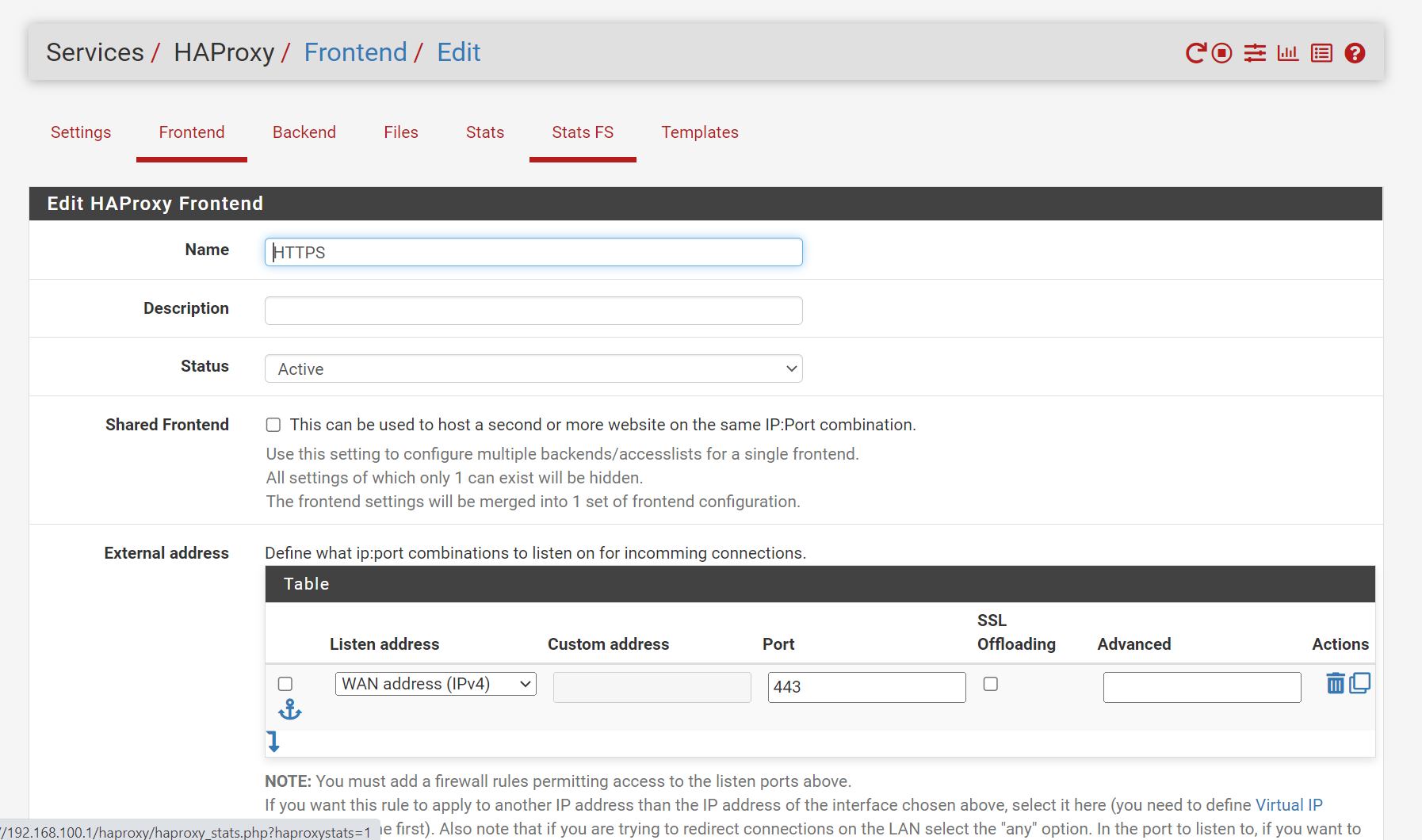Click the Description input field
The height and width of the screenshot is (840, 1422).
point(533,311)
